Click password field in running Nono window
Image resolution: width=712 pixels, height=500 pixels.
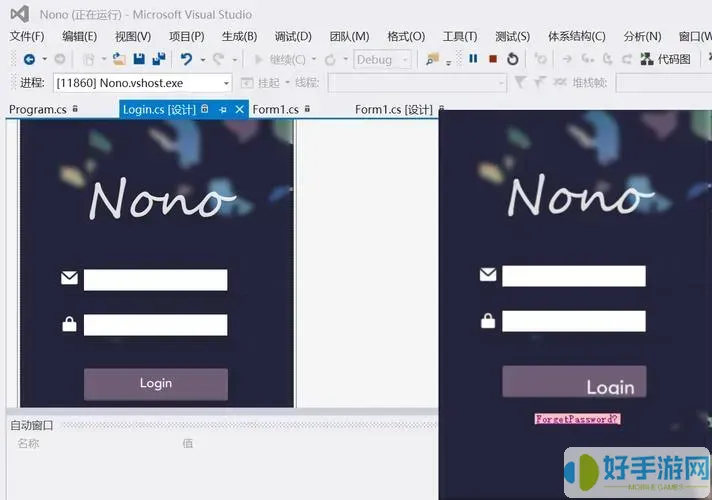click(574, 321)
